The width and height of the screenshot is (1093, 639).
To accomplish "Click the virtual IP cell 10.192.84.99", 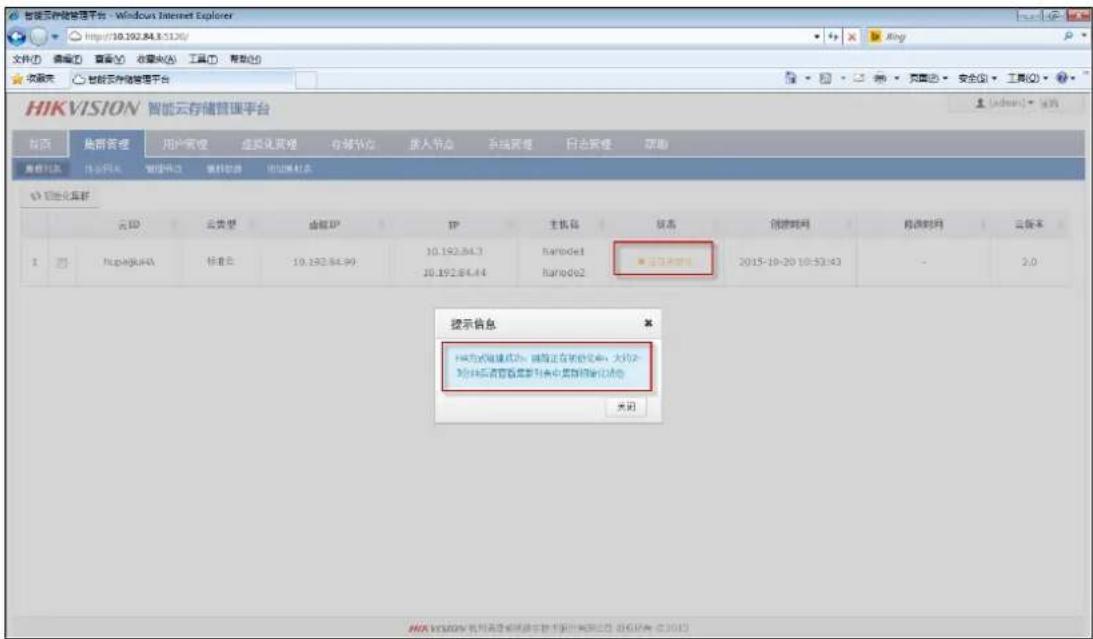I will coord(324,262).
